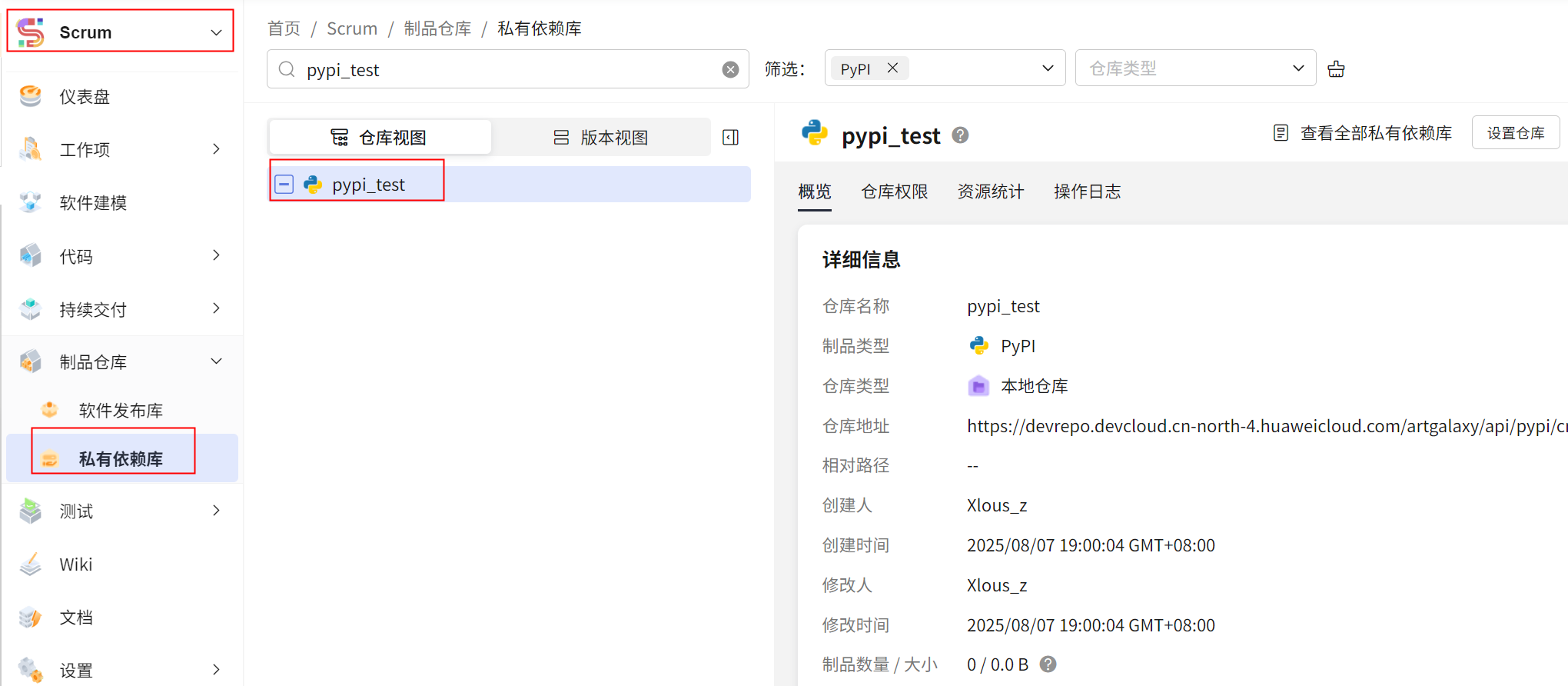Switch to the 仓库权限 tab

coord(894,191)
